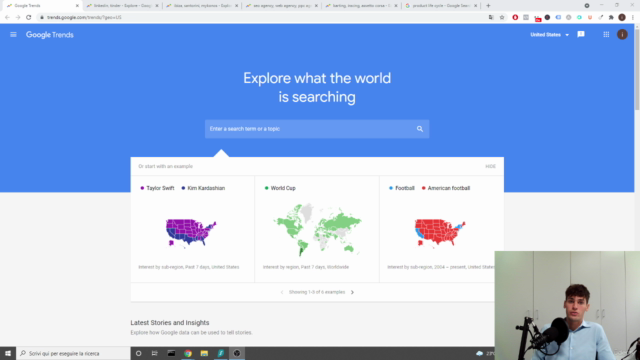Open the Chrome three-dot menu
The image size is (640, 360).
click(x=633, y=17)
